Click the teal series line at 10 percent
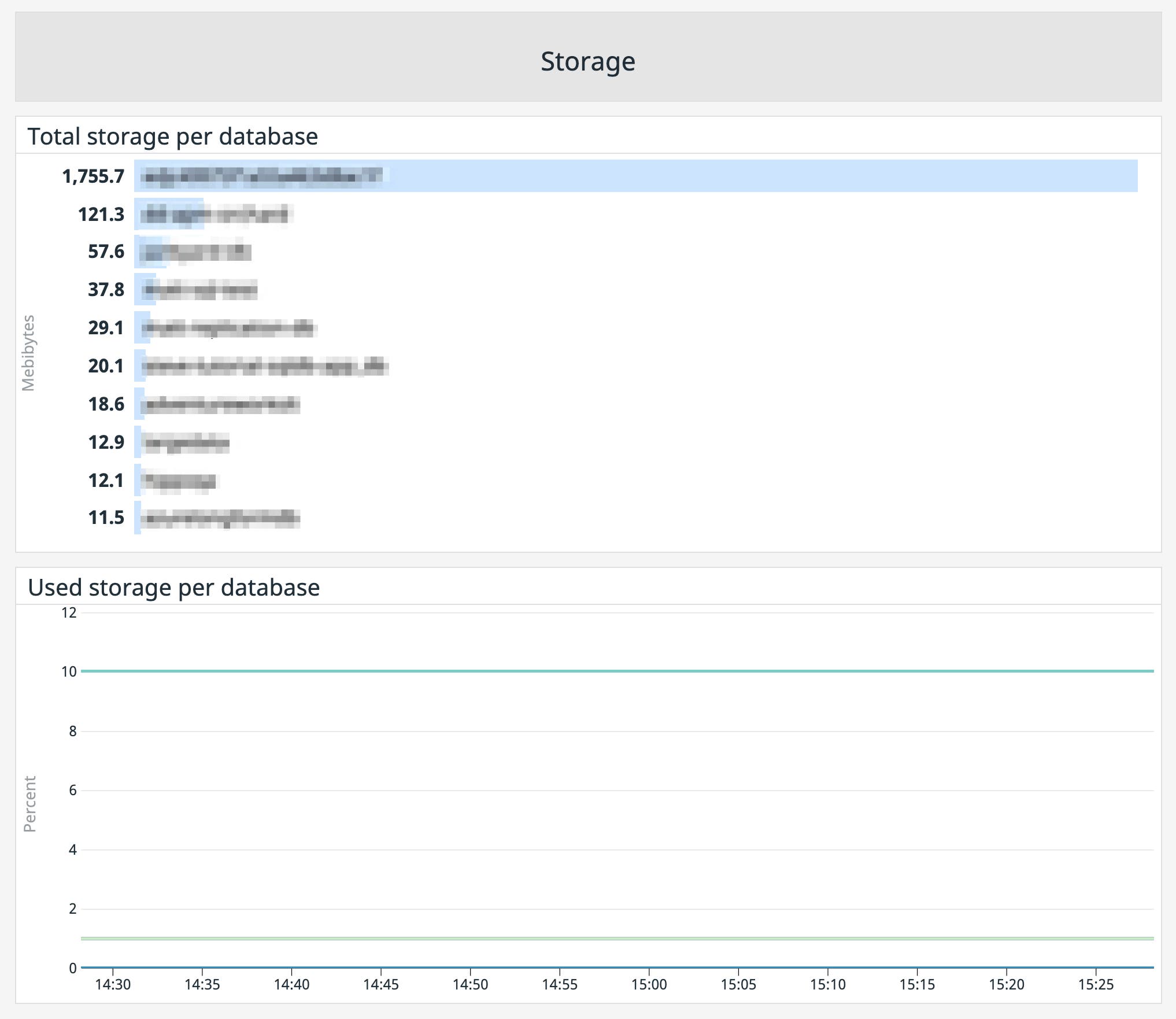This screenshot has height=1019, width=1176. 578,670
